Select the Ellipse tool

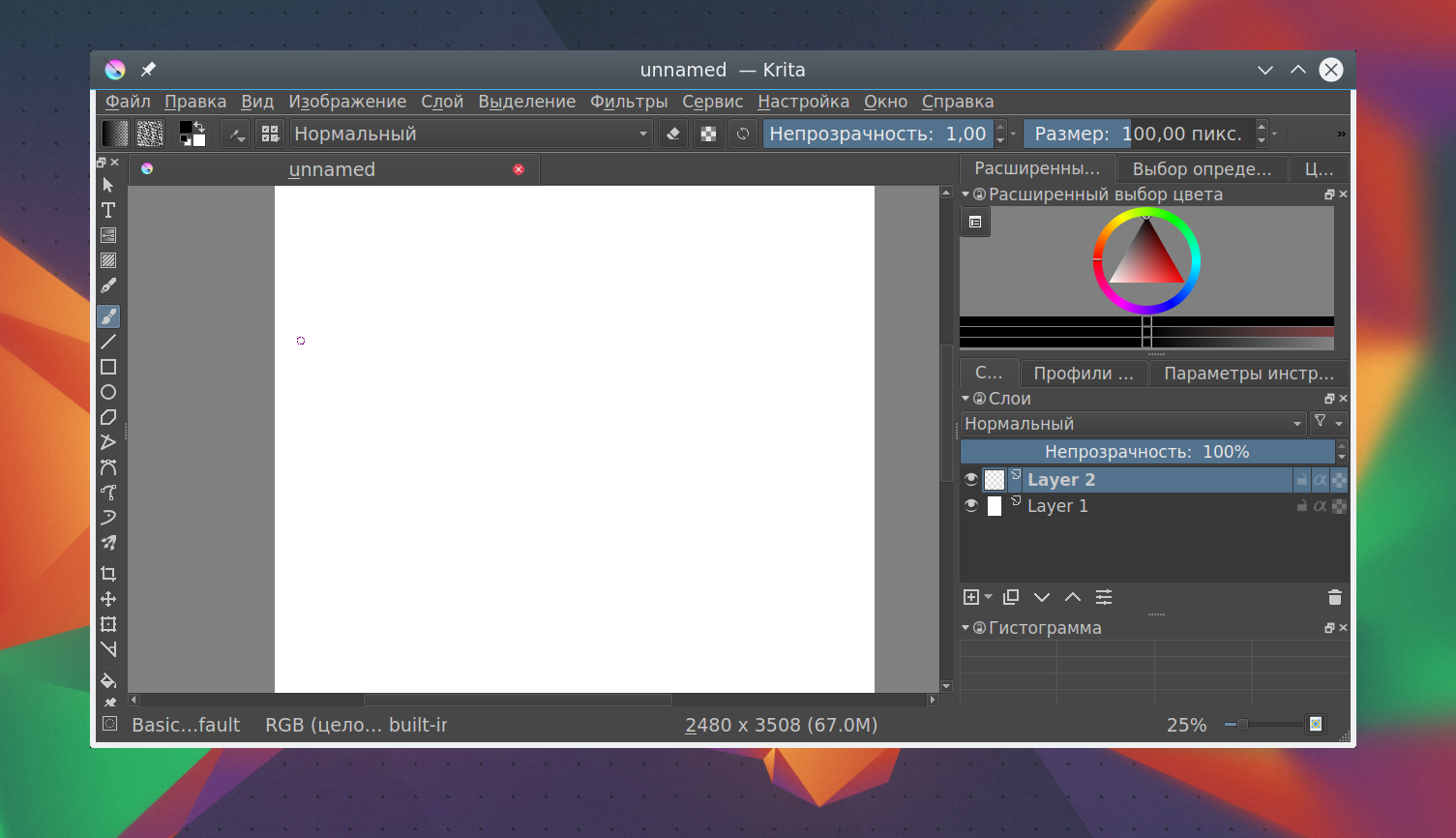tap(108, 392)
